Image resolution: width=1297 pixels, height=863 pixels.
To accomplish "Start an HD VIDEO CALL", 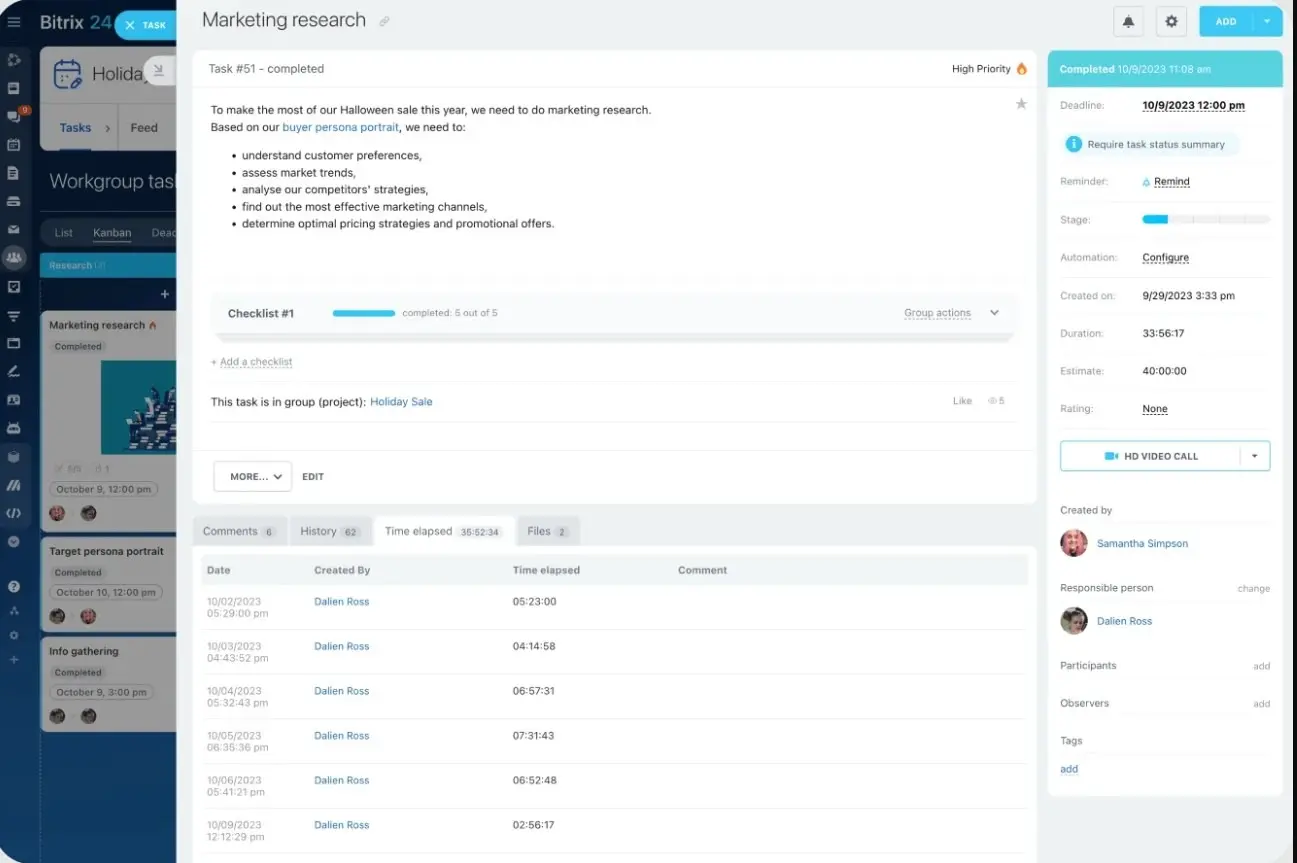I will (x=1150, y=456).
